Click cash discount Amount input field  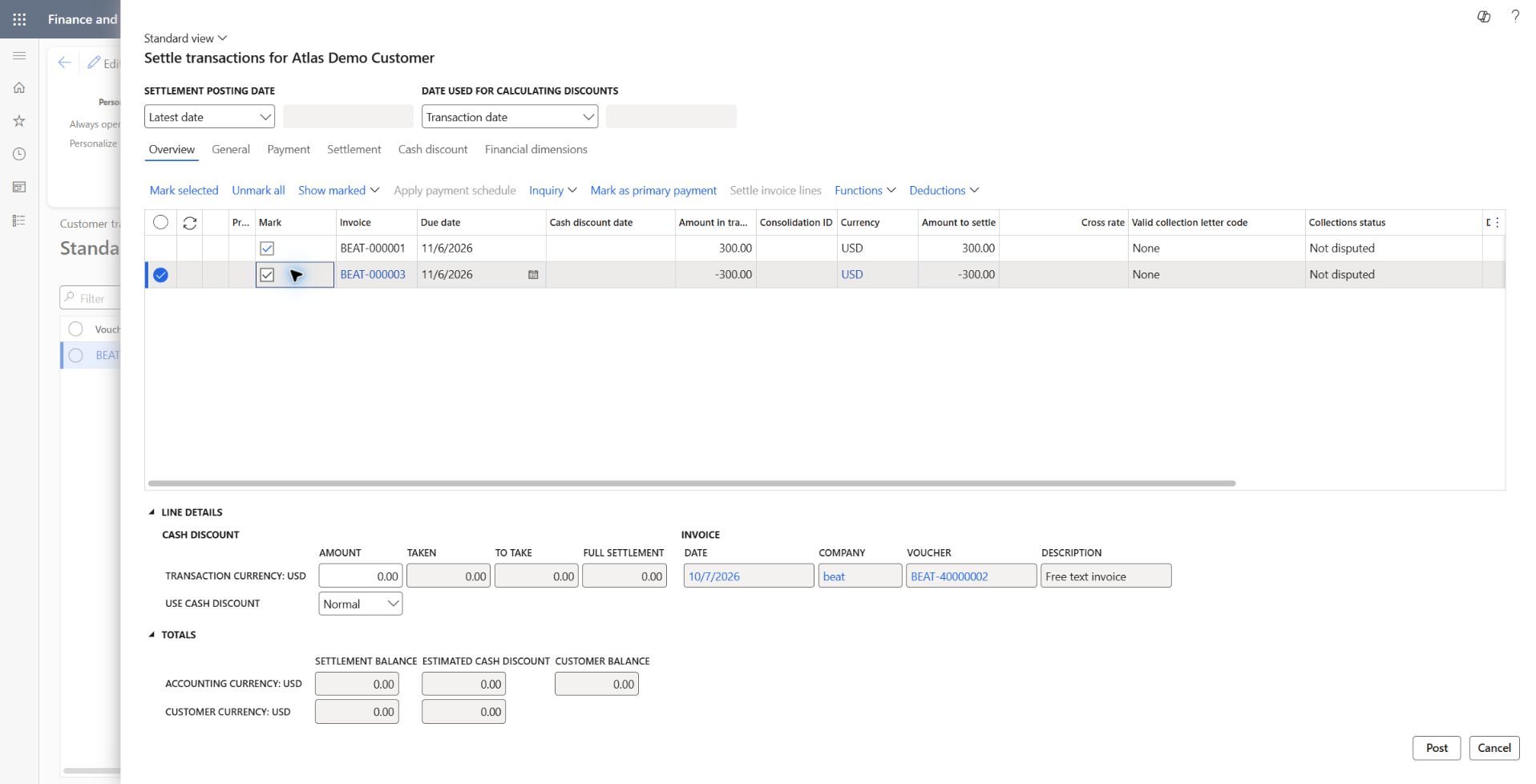coord(361,576)
